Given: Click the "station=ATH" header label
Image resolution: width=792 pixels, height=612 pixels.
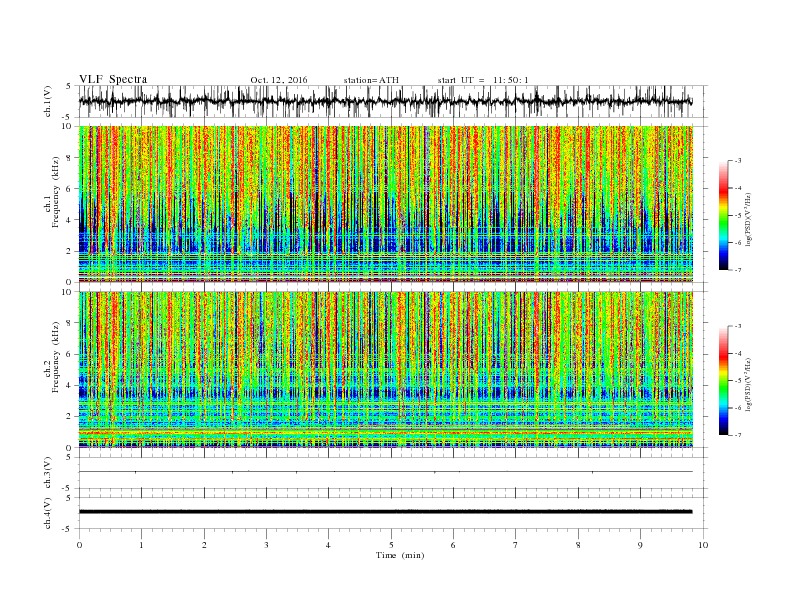Looking at the screenshot, I should [371, 80].
